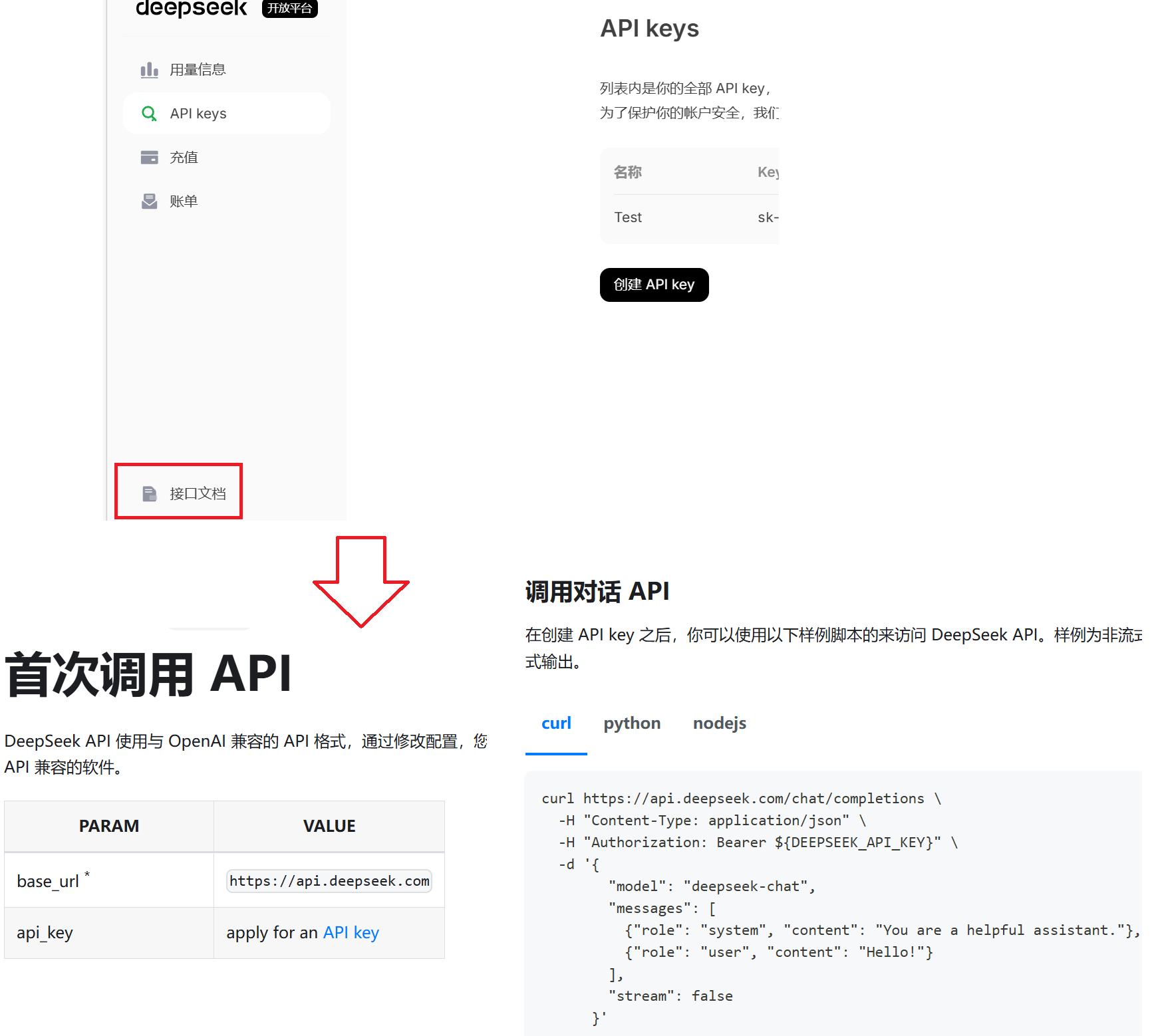Click the Test key name cell
The image size is (1154, 1036).
[628, 217]
